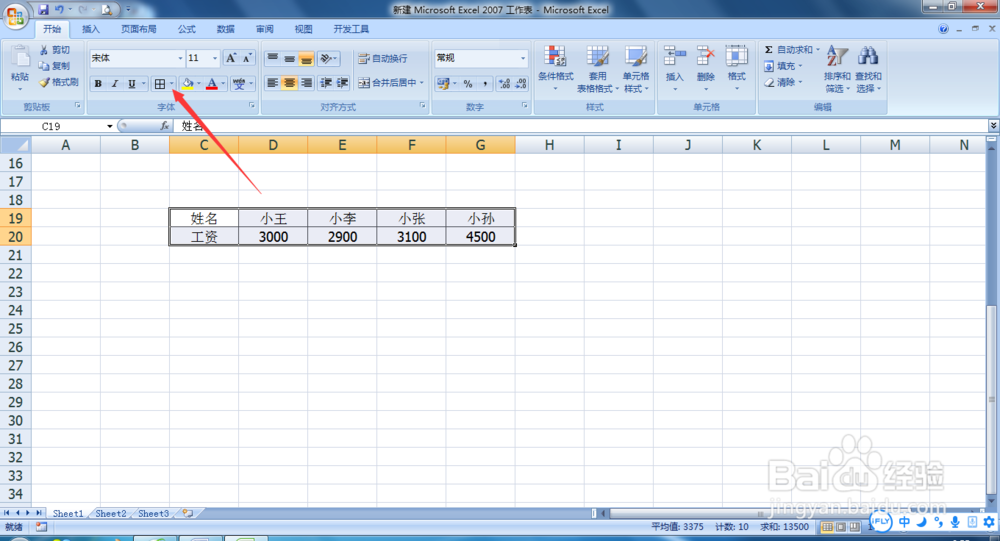Image resolution: width=1000 pixels, height=541 pixels.
Task: Switch to the 插入 ribbon tab
Action: click(91, 29)
